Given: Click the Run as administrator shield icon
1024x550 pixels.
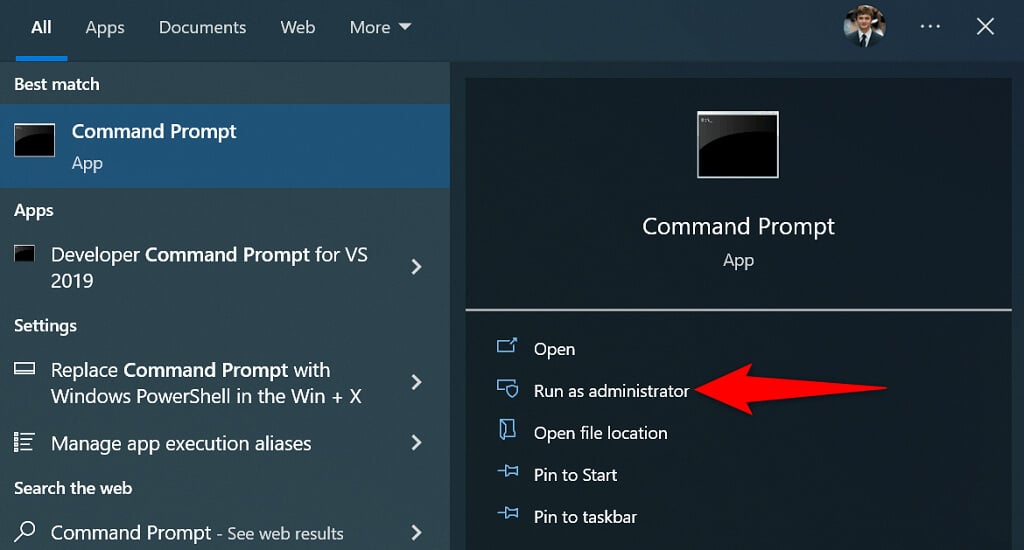Looking at the screenshot, I should coord(507,390).
